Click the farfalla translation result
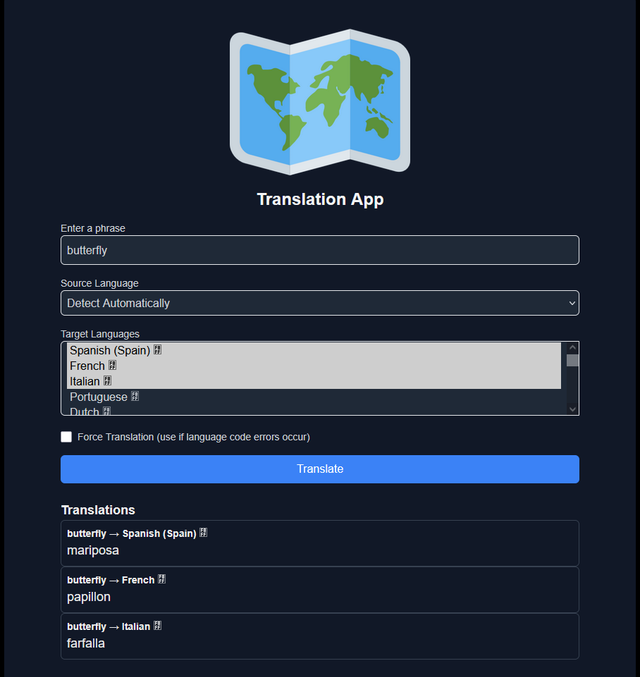Image resolution: width=640 pixels, height=677 pixels. pos(86,643)
